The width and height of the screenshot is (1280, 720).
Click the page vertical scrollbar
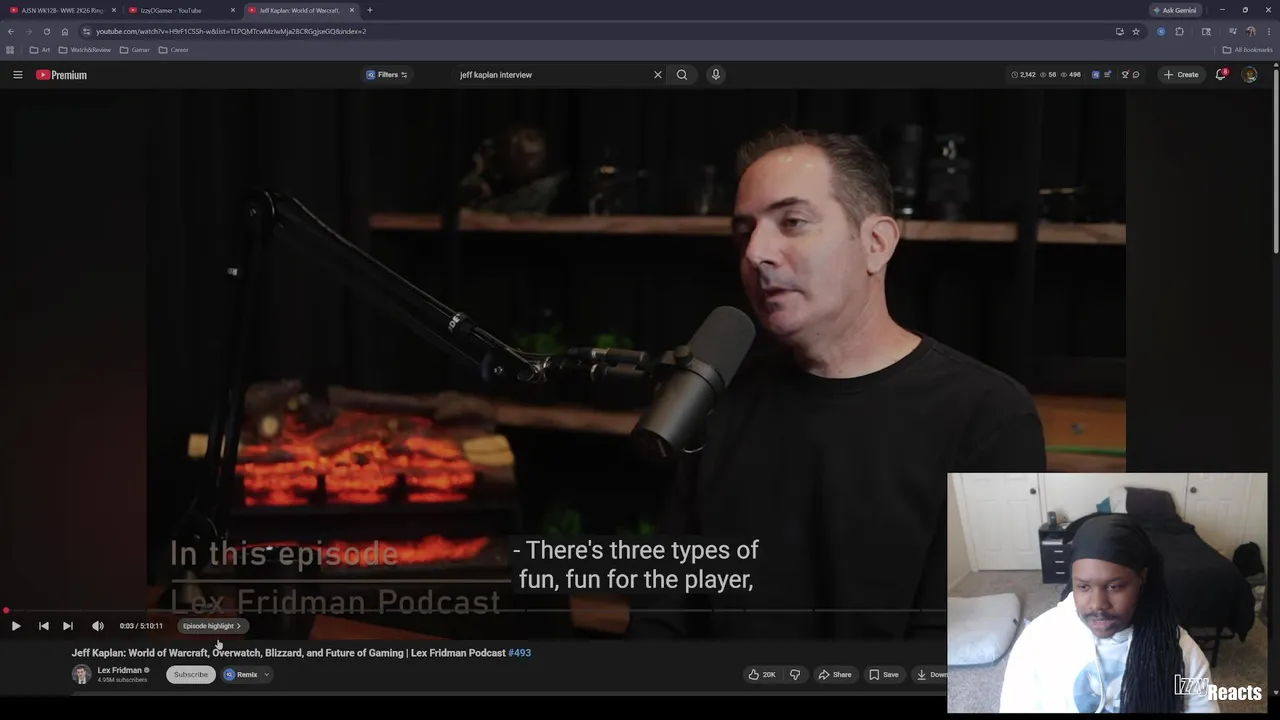(1276, 160)
